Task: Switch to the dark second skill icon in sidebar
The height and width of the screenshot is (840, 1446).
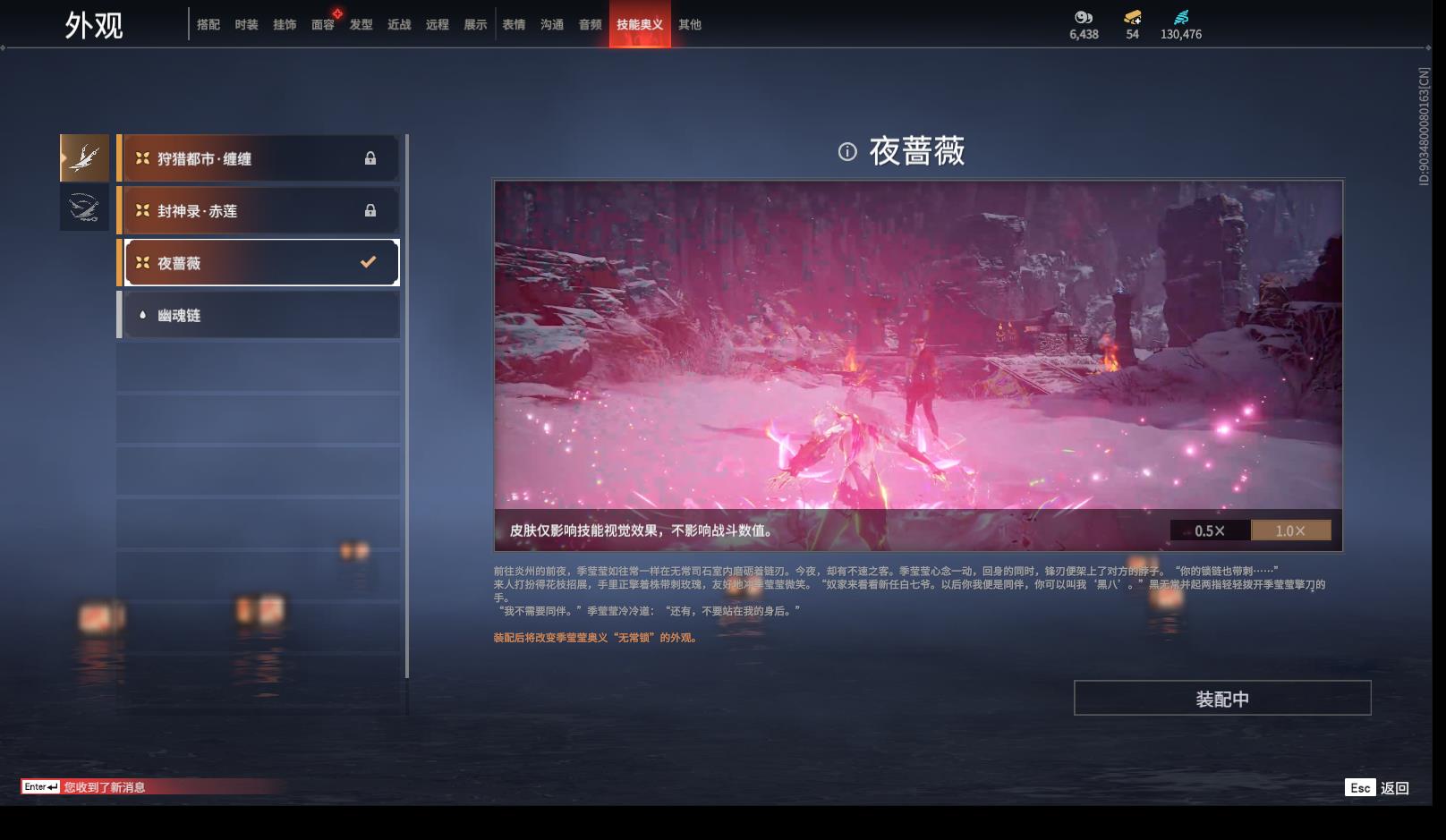Action: [84, 208]
